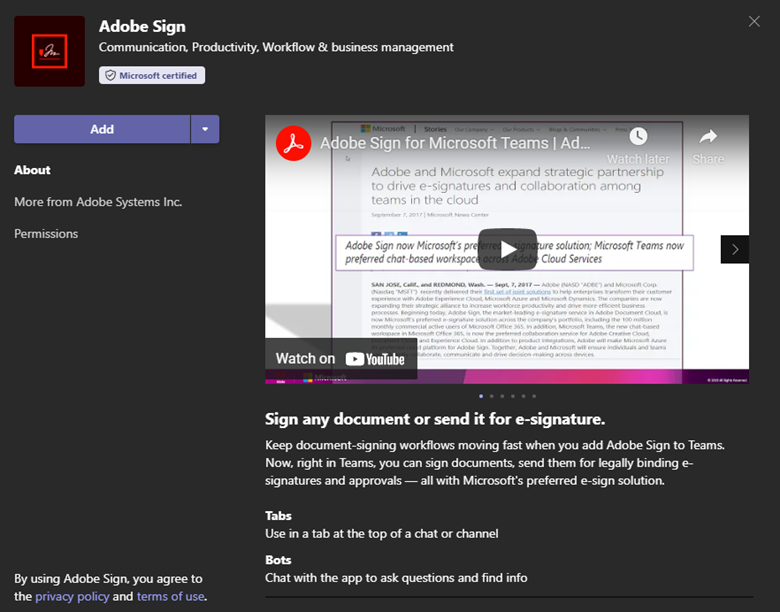Click 'Use in a tab at the top' text
780x612 pixels.
(382, 533)
